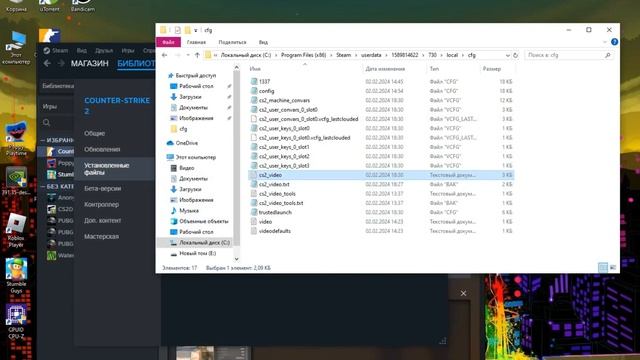
Task: Open Видео folder in navigation pane
Action: click(187, 168)
